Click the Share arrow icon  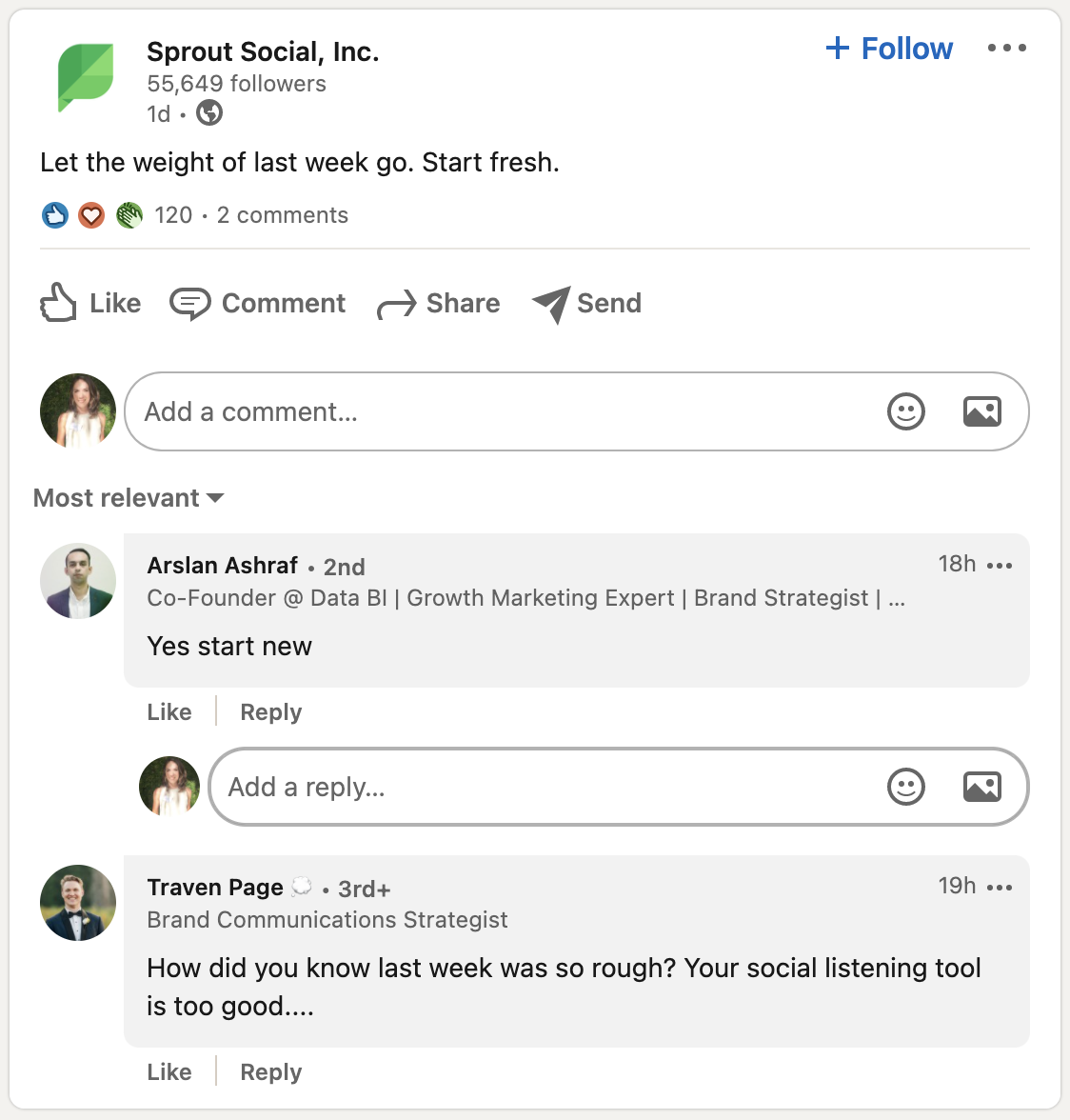point(397,303)
